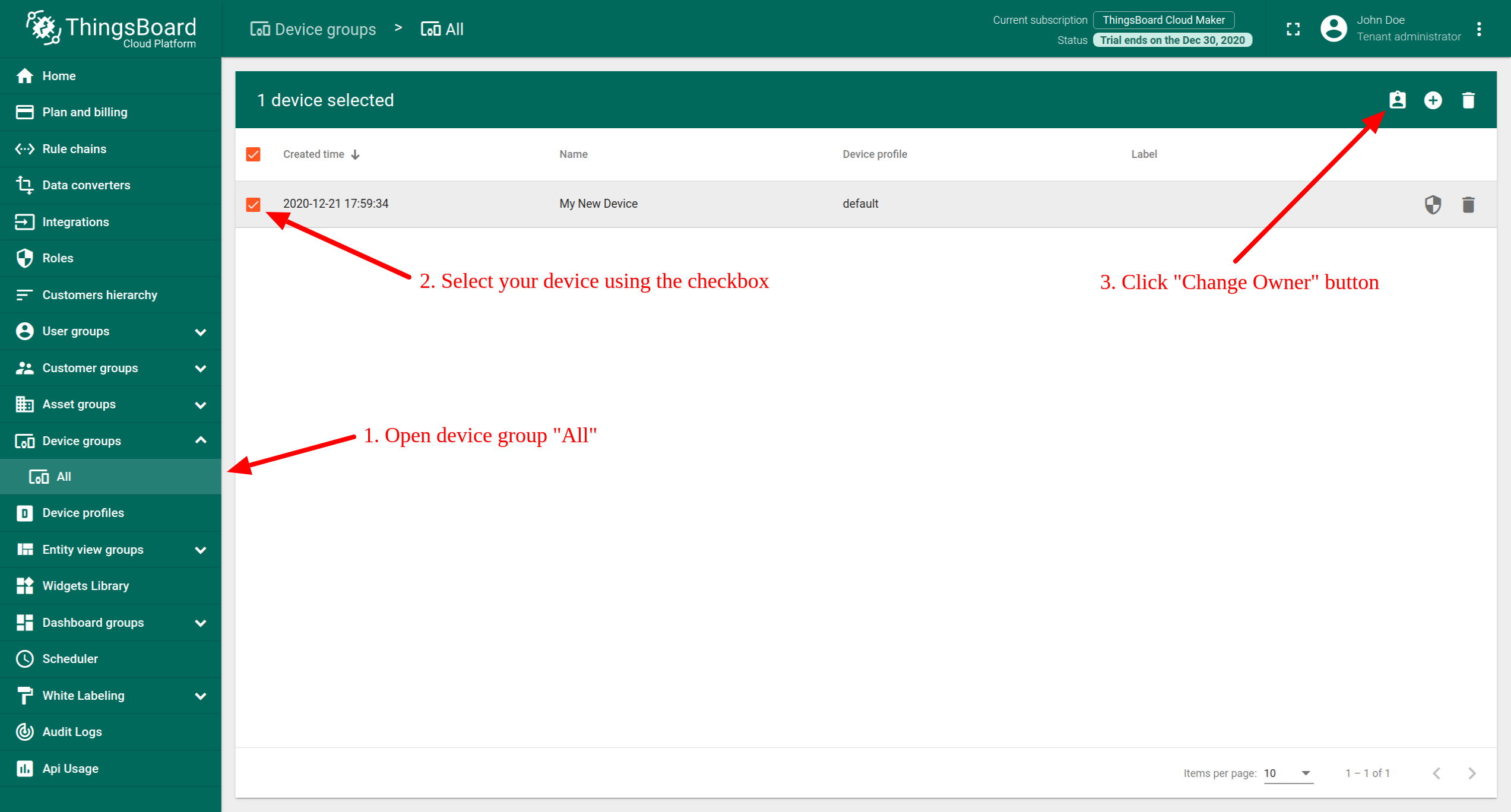Click ThingsBoard Cloud Maker subscription badge
Screen dimensions: 1511x812
pyautogui.click(x=1164, y=20)
